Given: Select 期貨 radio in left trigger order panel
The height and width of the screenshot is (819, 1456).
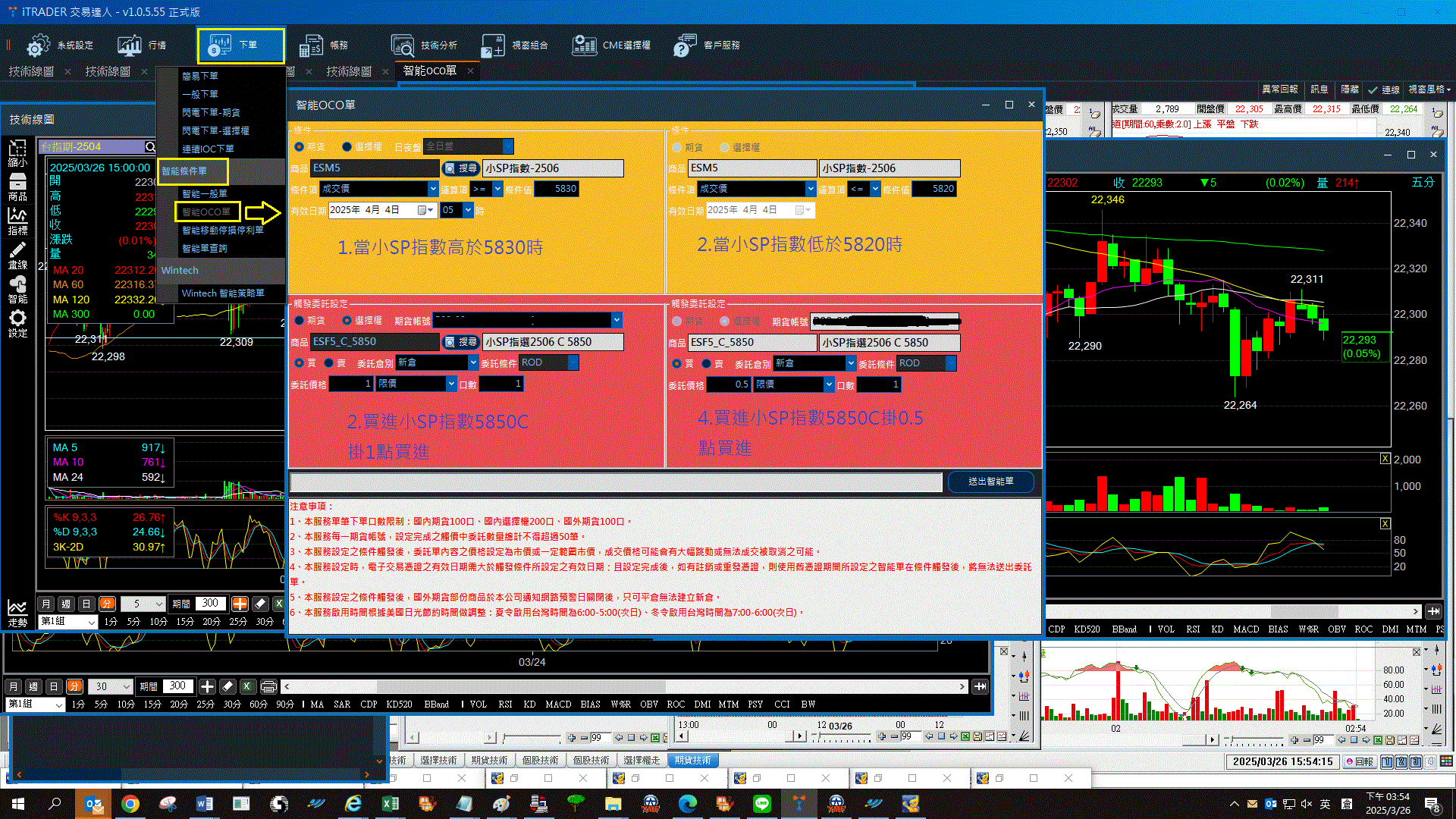Looking at the screenshot, I should (x=300, y=321).
